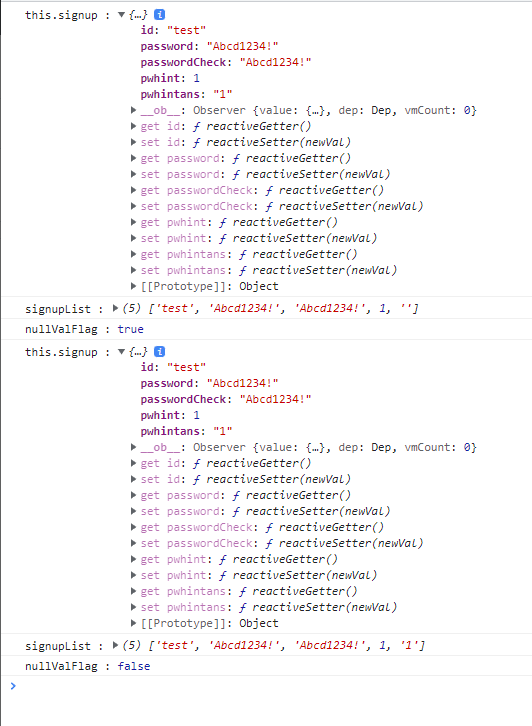Expand [[Prototype]]: Object in the second log
Image resolution: width=532 pixels, height=726 pixels.
pyautogui.click(x=133, y=623)
